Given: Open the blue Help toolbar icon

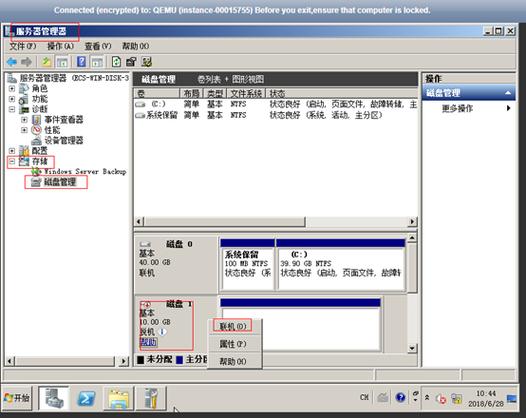Looking at the screenshot, I should pos(81,62).
